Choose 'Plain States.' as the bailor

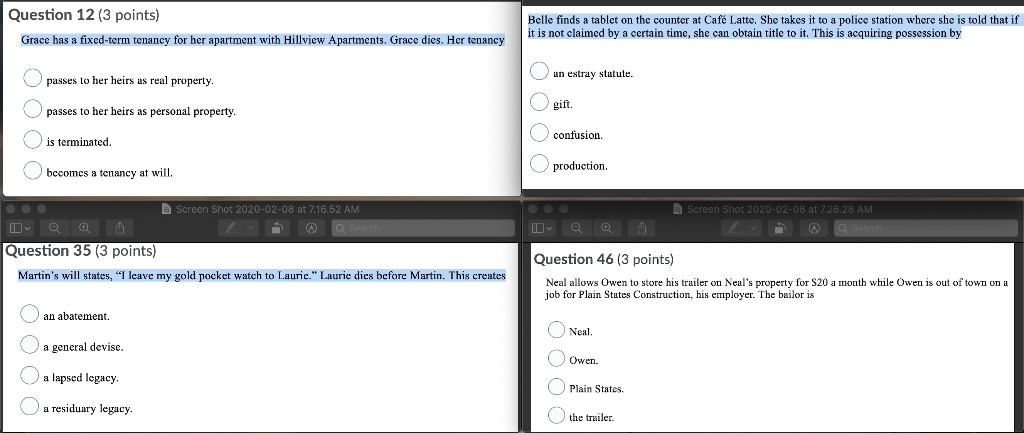point(556,387)
